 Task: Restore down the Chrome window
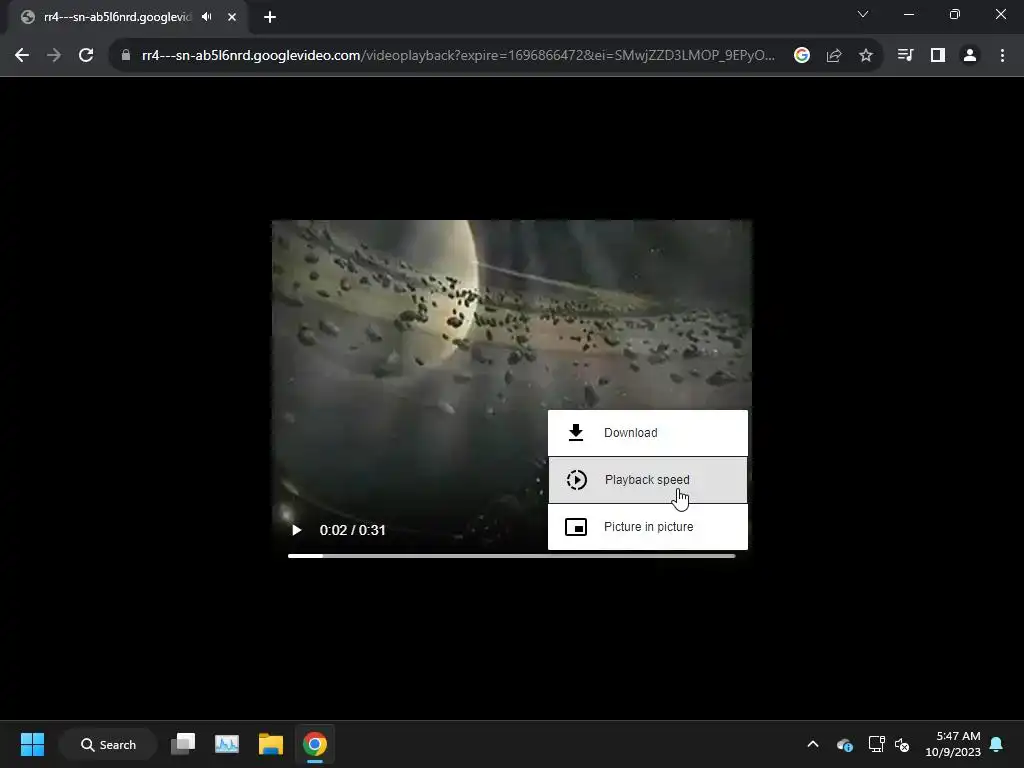(x=955, y=14)
